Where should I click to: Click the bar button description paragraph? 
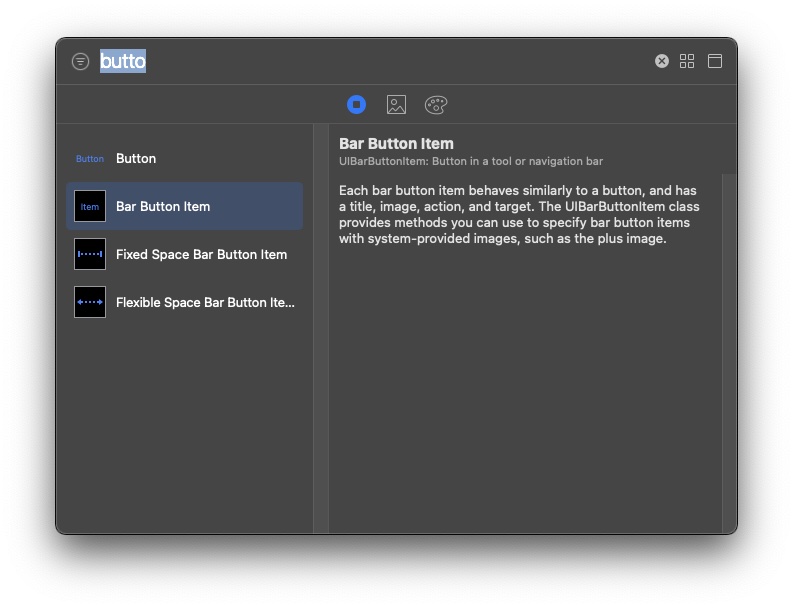519,214
